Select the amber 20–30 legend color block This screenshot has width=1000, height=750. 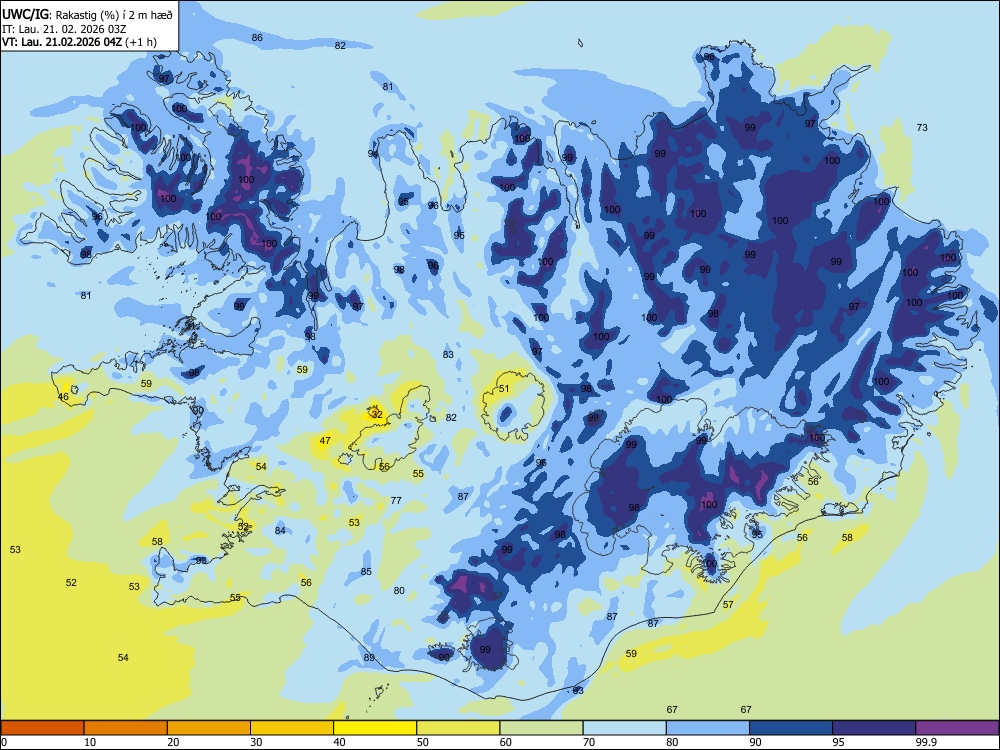[x=209, y=728]
